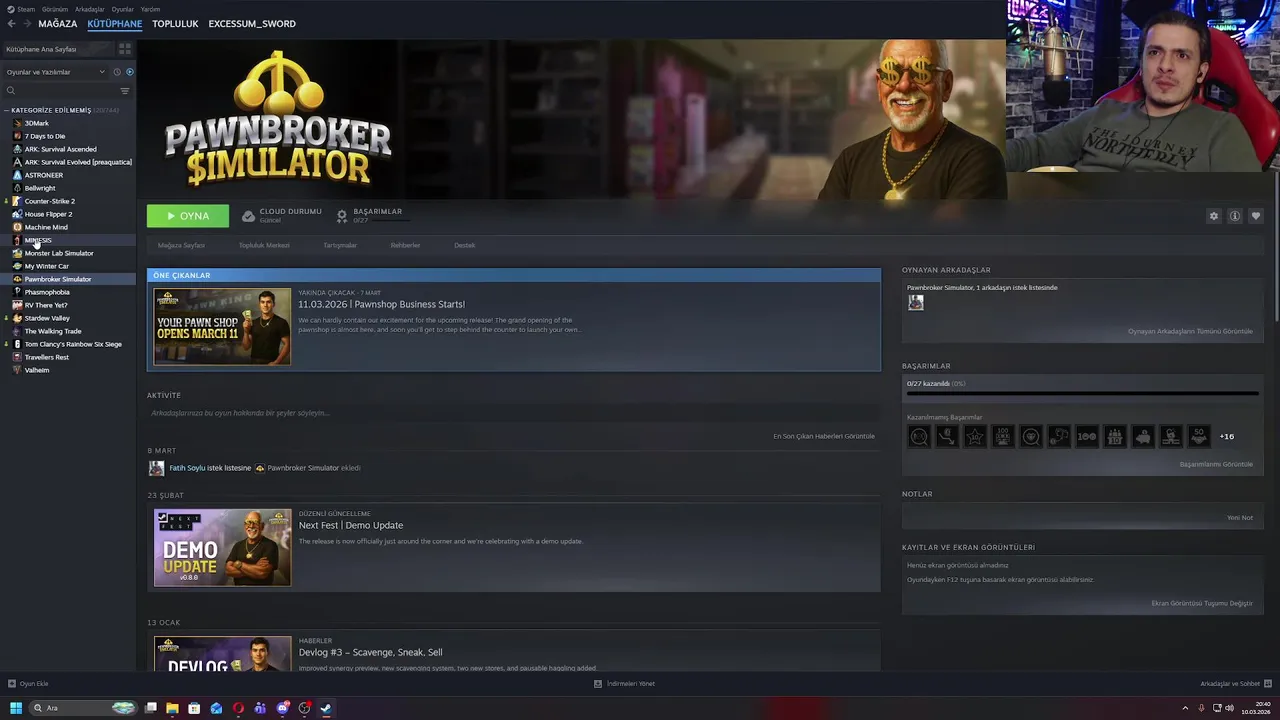1280x720 pixels.
Task: Click Kütüphane Ana Sayfası button
Action: (x=57, y=49)
